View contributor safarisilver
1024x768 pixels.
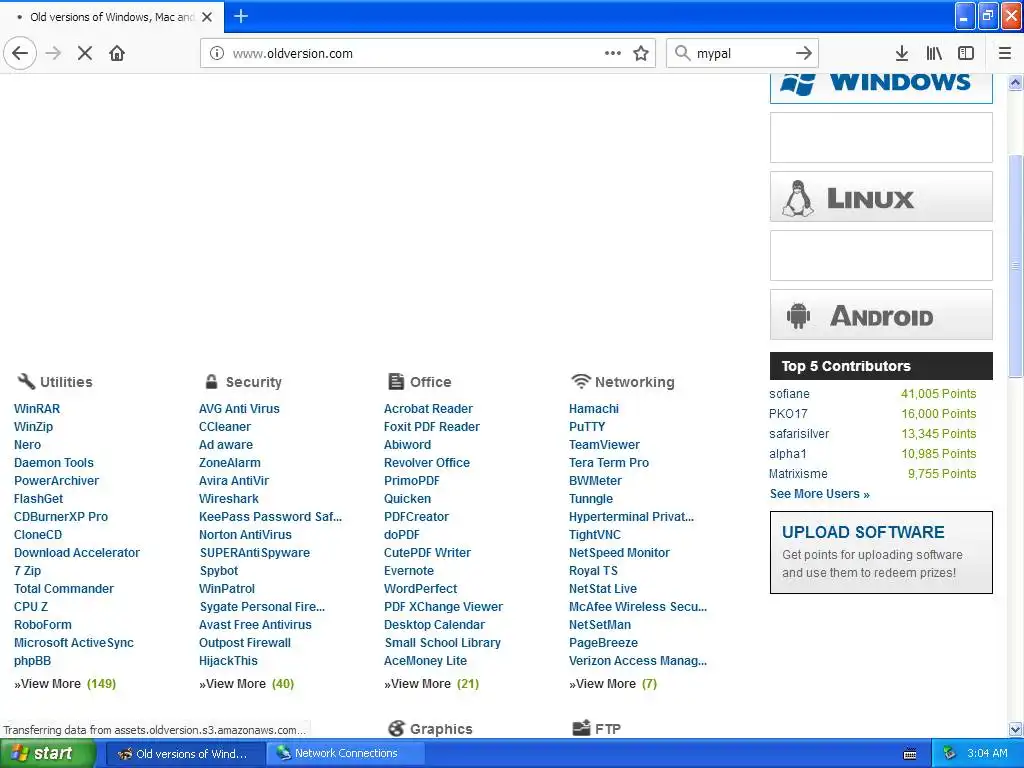click(x=799, y=434)
